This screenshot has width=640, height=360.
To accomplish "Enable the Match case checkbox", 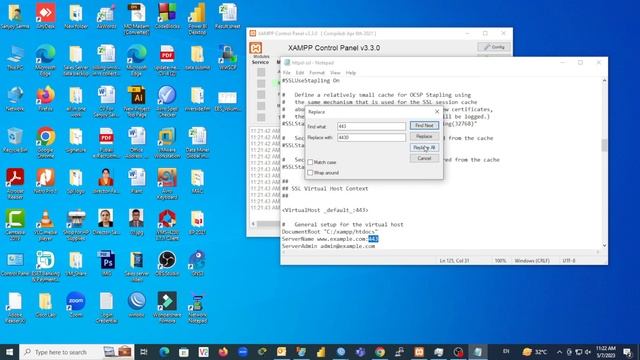I will click(310, 162).
